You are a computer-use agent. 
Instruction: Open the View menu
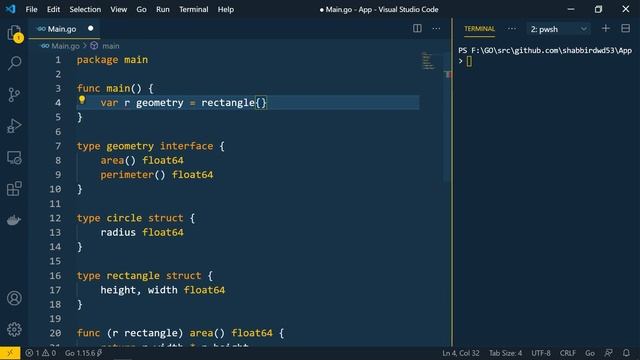click(x=118, y=9)
